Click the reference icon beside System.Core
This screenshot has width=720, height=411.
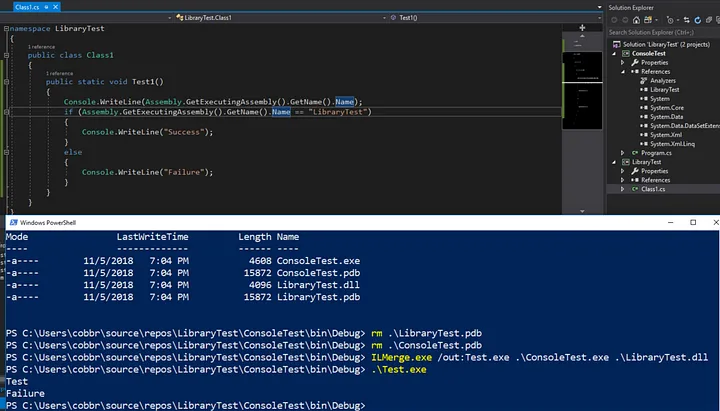(x=644, y=107)
